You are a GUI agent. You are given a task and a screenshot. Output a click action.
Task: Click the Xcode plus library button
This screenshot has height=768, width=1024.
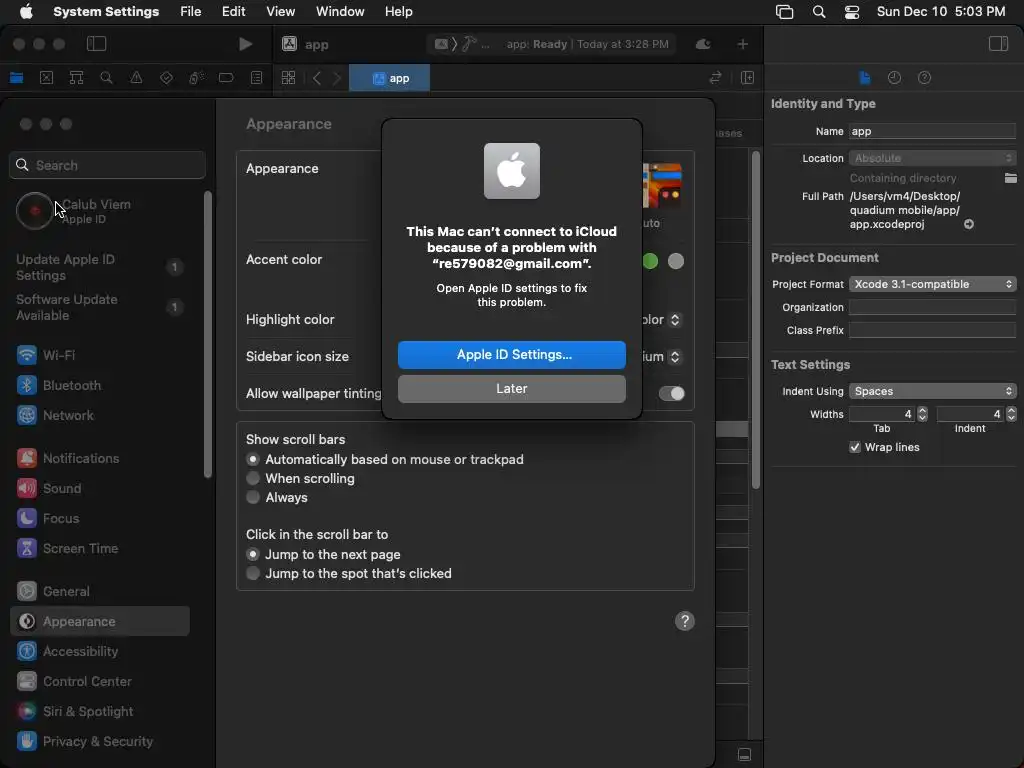pos(743,44)
